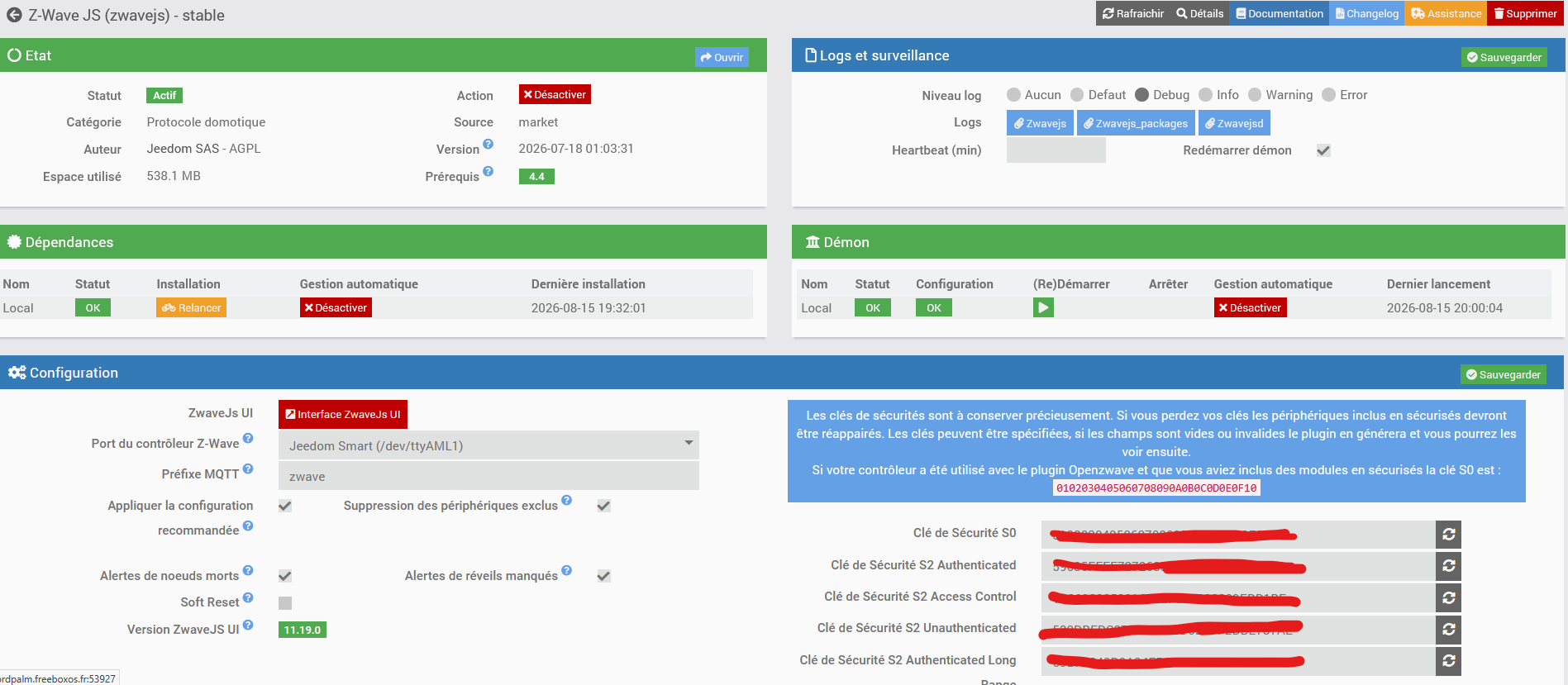Screen dimensions: 1568x685
Task: Save the Logs et surveillance settings
Action: [1504, 57]
